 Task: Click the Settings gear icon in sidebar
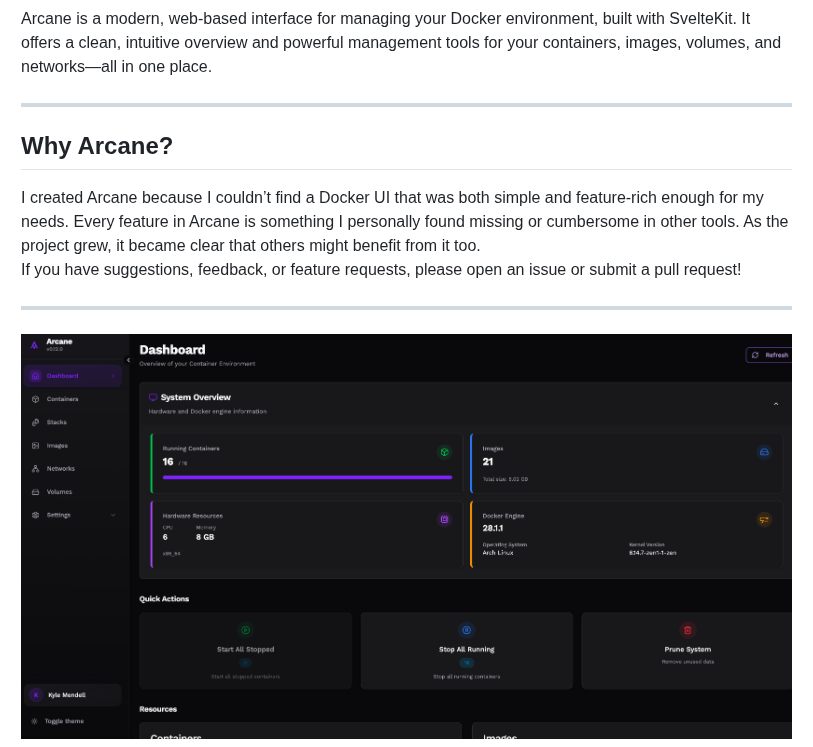click(35, 515)
